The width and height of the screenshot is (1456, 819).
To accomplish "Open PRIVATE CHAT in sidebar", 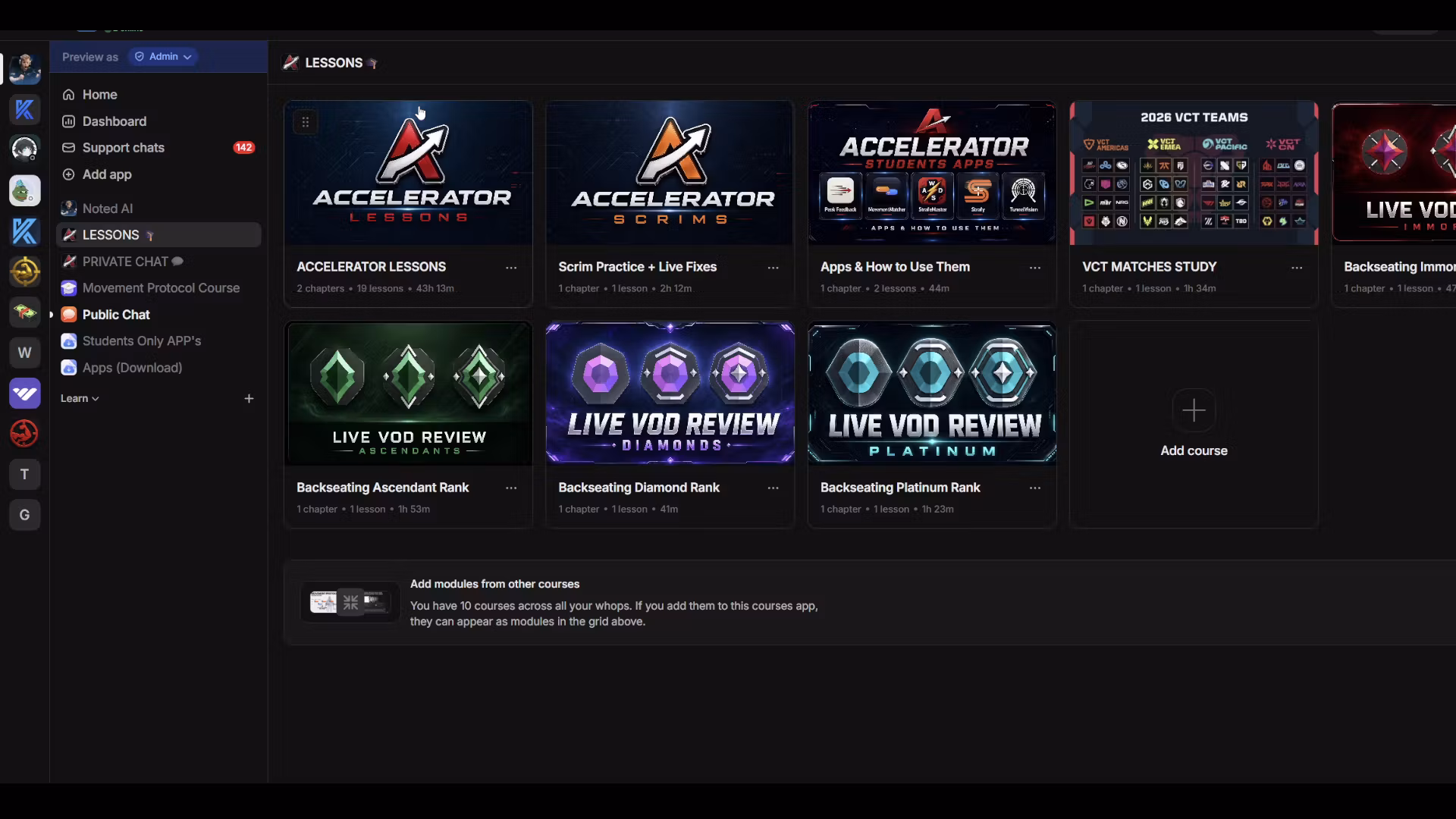I will coord(158,262).
